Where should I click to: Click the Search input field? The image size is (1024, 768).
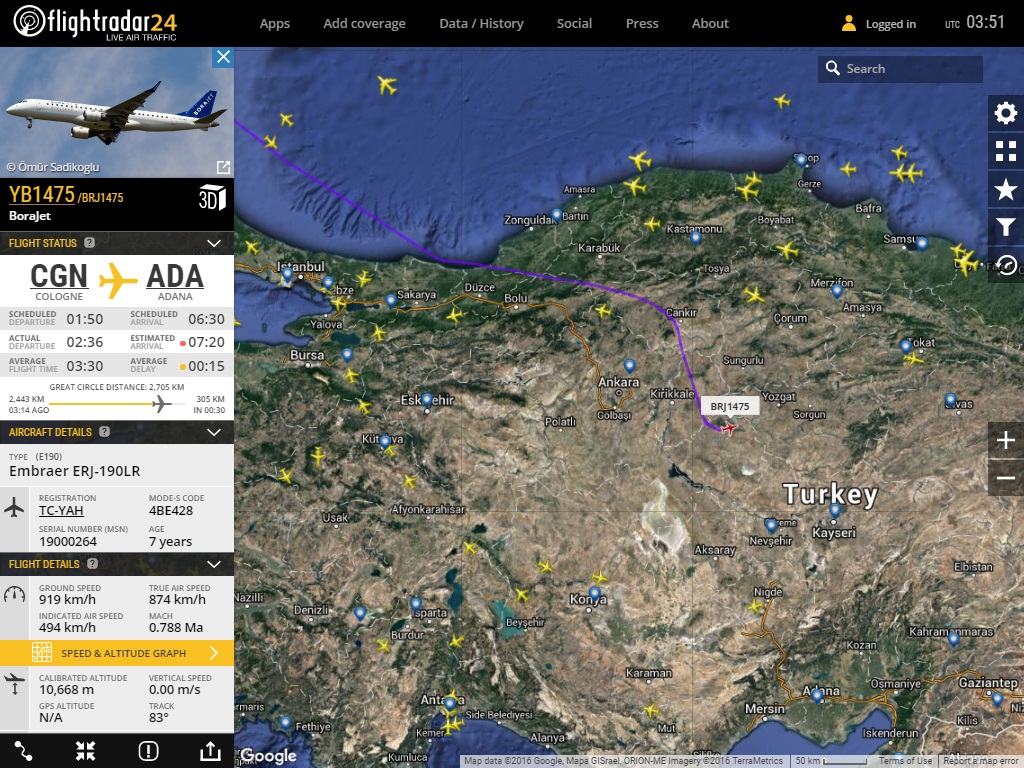(x=910, y=69)
